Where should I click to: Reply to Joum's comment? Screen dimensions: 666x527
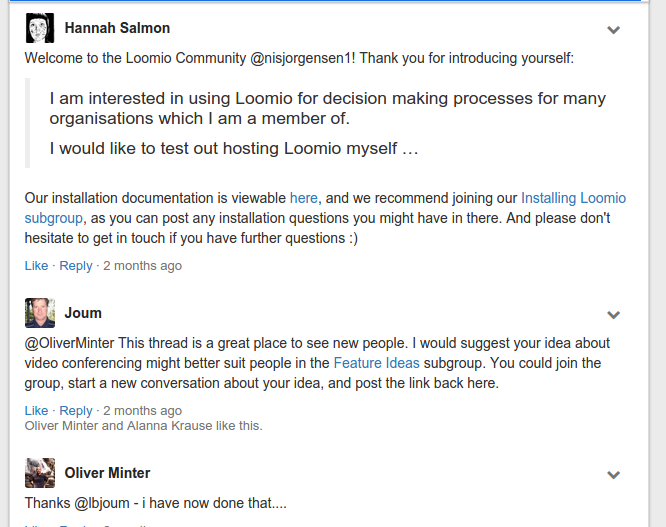pyautogui.click(x=76, y=411)
